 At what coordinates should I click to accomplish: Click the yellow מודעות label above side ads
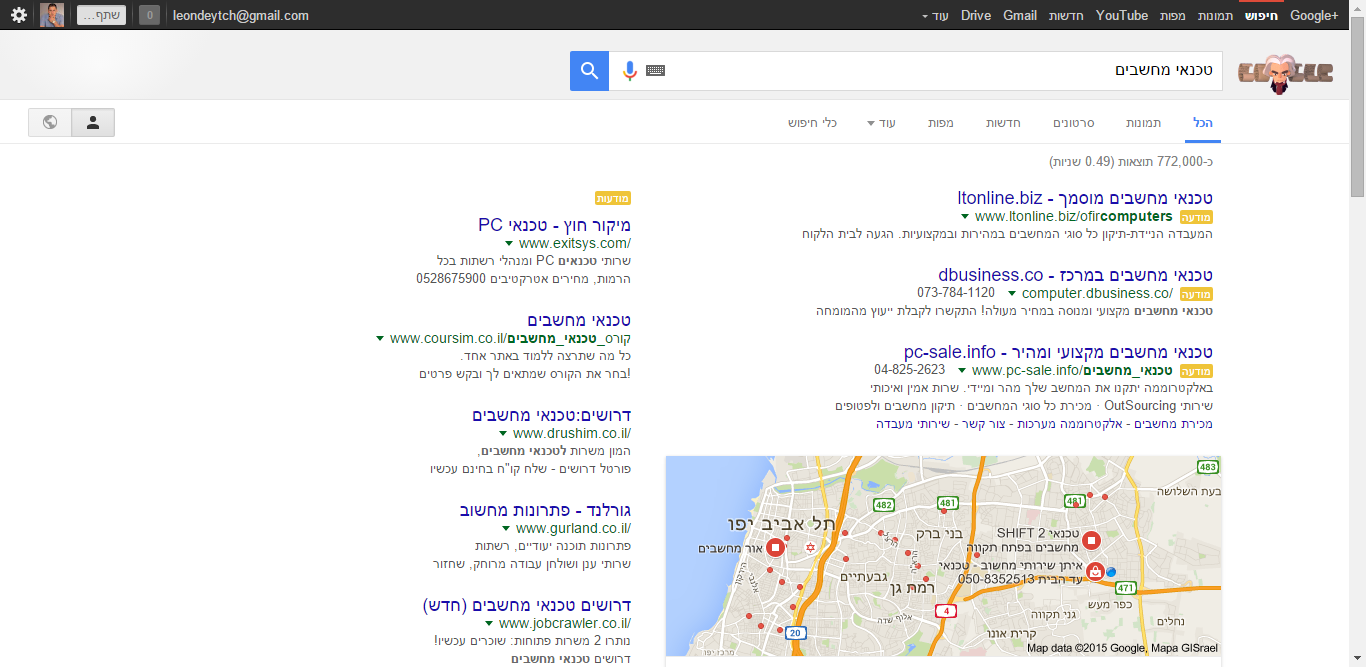pyautogui.click(x=613, y=198)
